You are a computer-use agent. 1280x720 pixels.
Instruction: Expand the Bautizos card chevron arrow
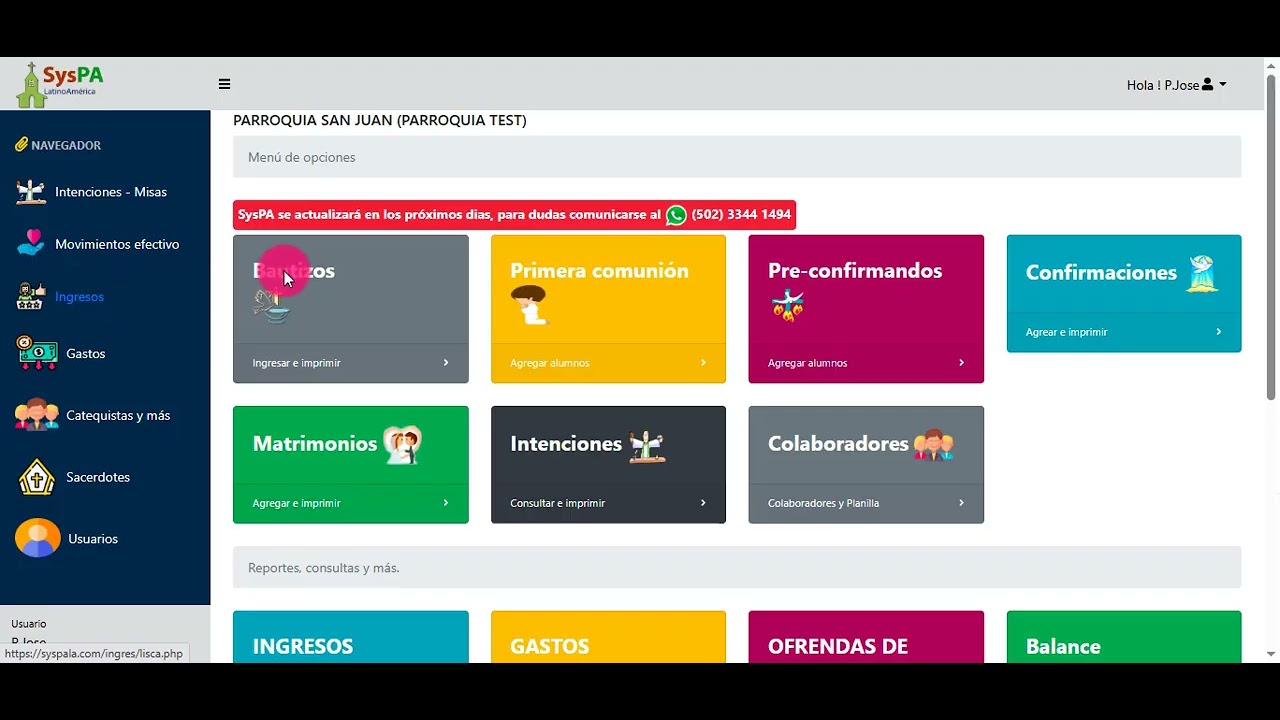pos(446,363)
